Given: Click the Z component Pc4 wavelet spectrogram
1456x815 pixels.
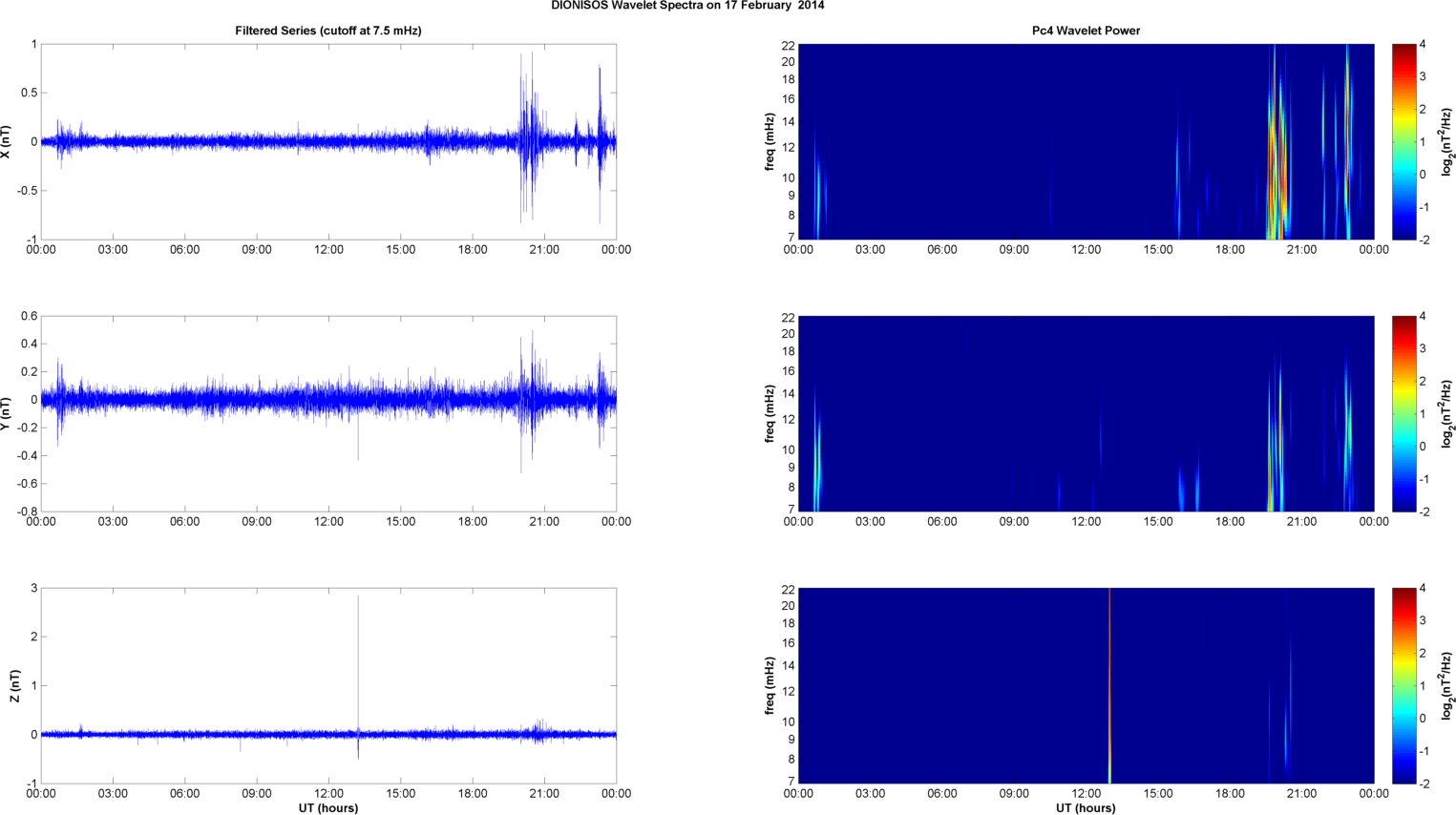Looking at the screenshot, I should (1086, 685).
